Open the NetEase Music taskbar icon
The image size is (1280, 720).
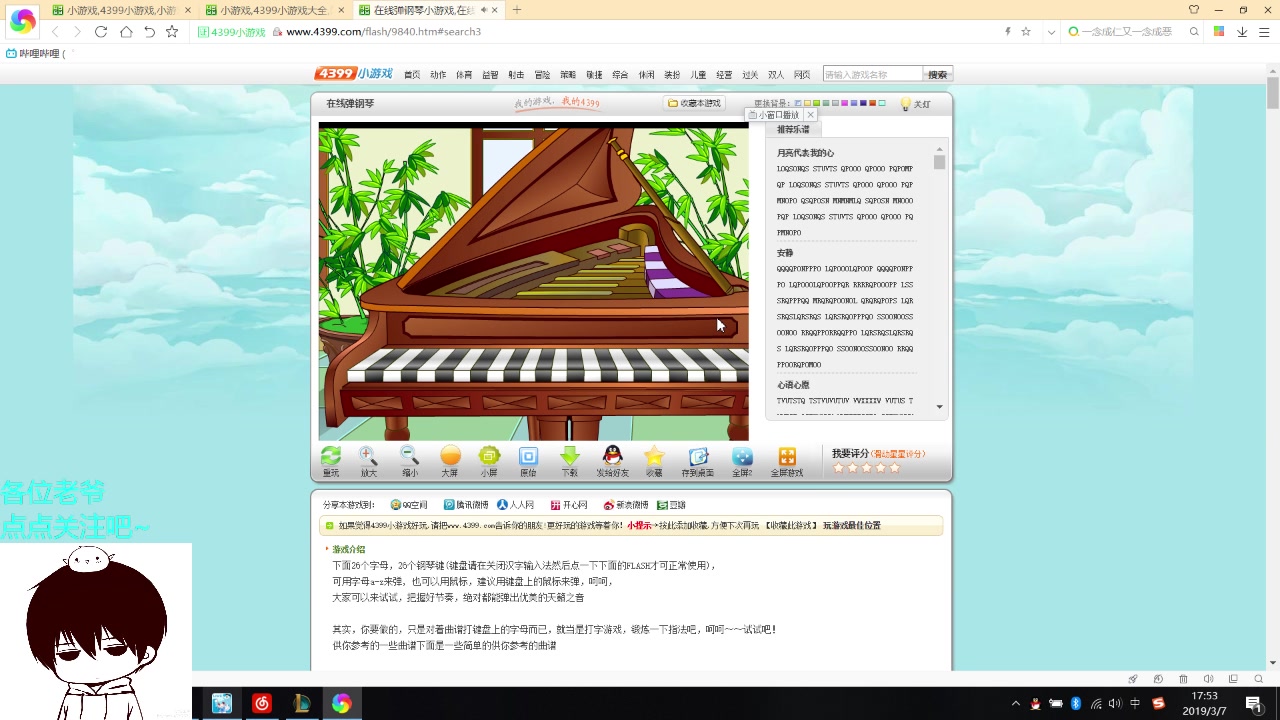[262, 704]
